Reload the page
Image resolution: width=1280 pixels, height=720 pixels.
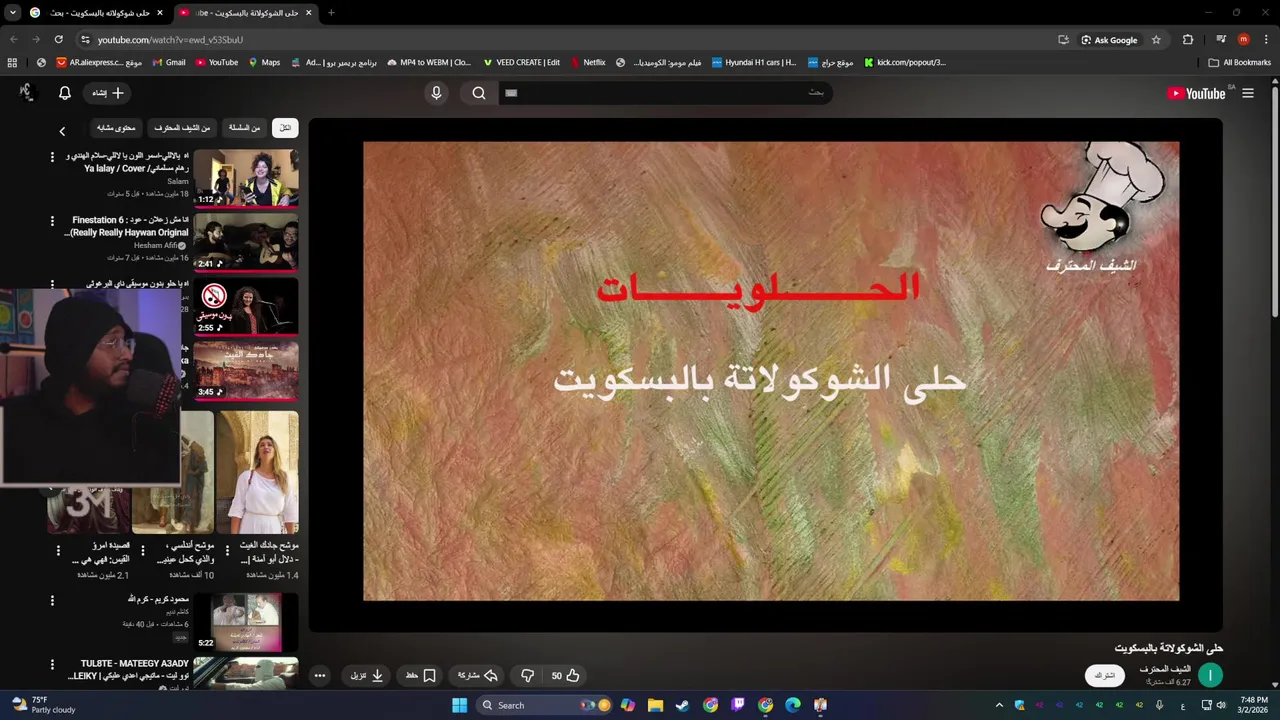(58, 40)
